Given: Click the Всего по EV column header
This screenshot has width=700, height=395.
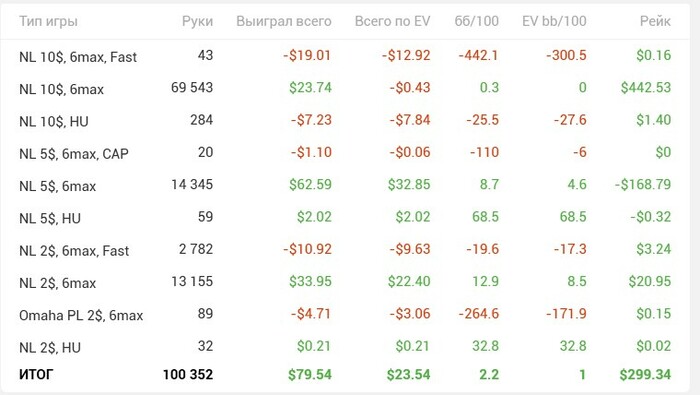Looking at the screenshot, I should click(x=392, y=21).
